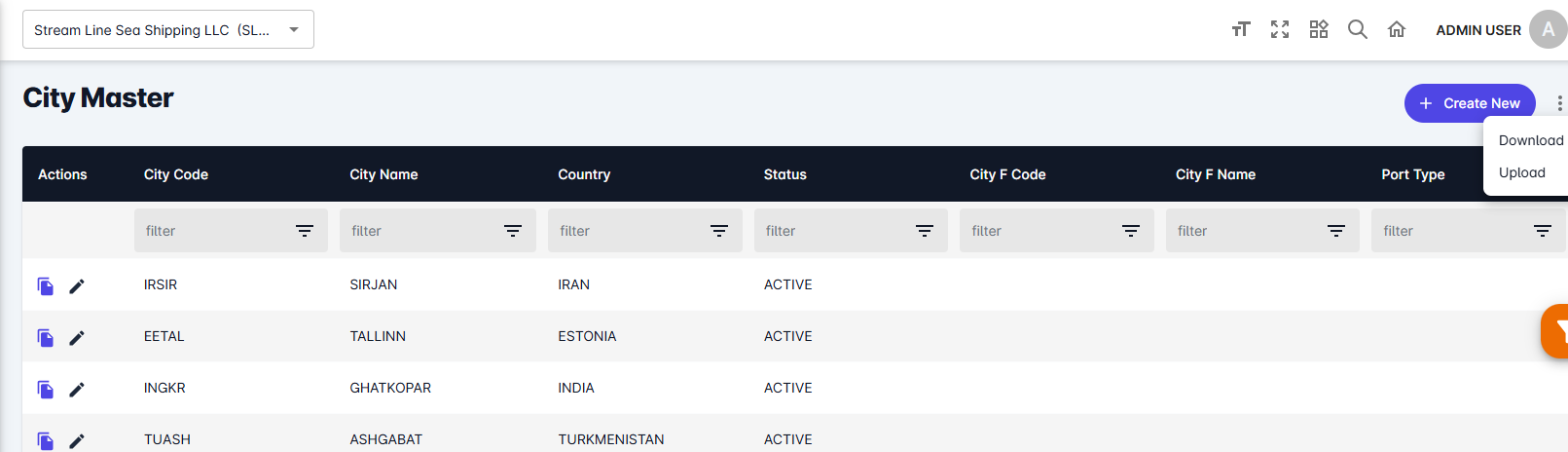Edit the TALLINN row with pencil icon

[x=77, y=337]
